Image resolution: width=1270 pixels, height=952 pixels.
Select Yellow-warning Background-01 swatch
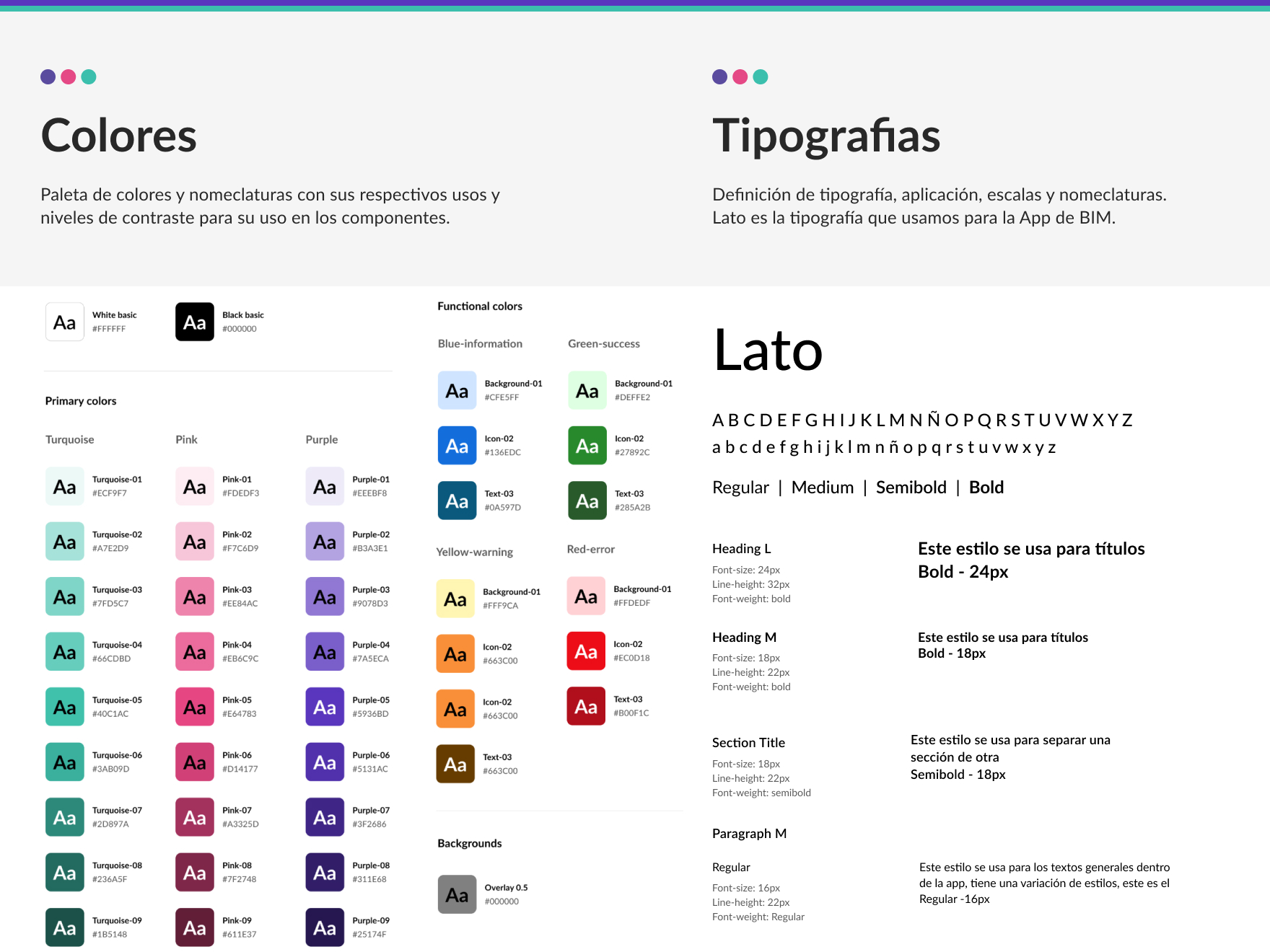pyautogui.click(x=455, y=599)
